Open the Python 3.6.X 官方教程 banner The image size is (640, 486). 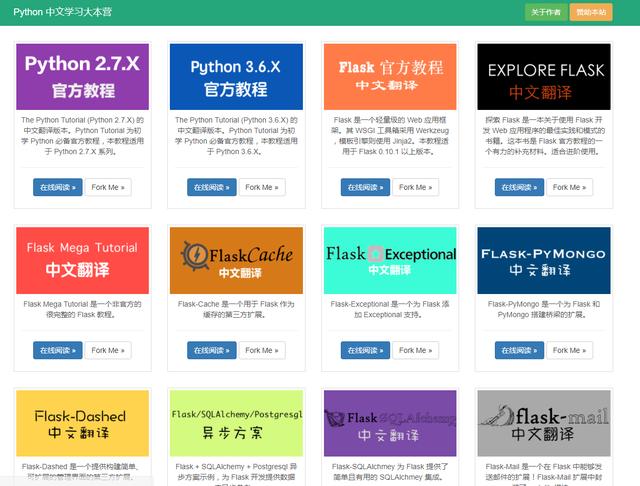pos(236,77)
